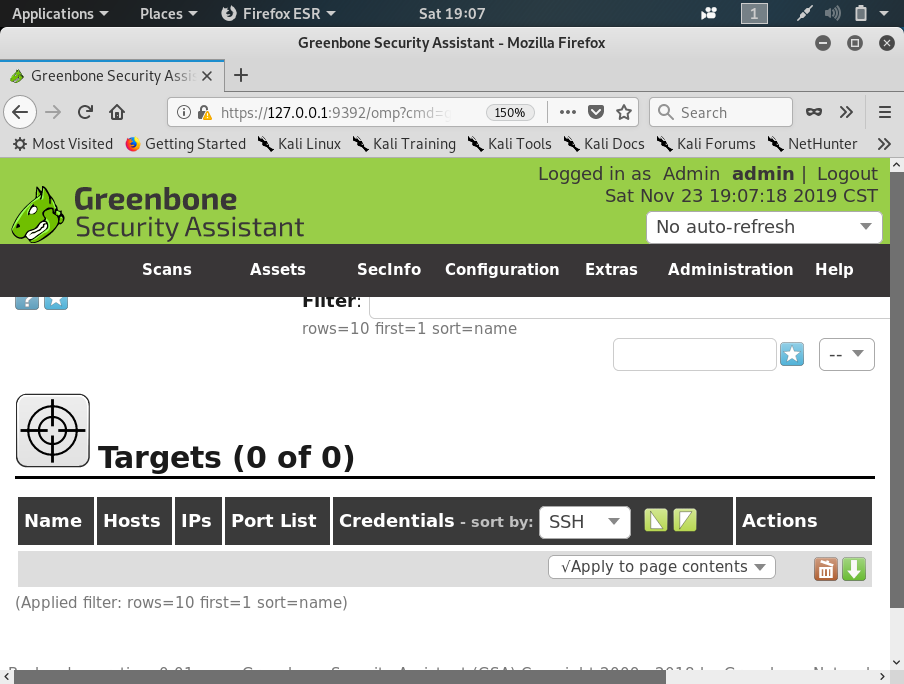Click the address bar URL
The image size is (904, 684).
tap(334, 112)
